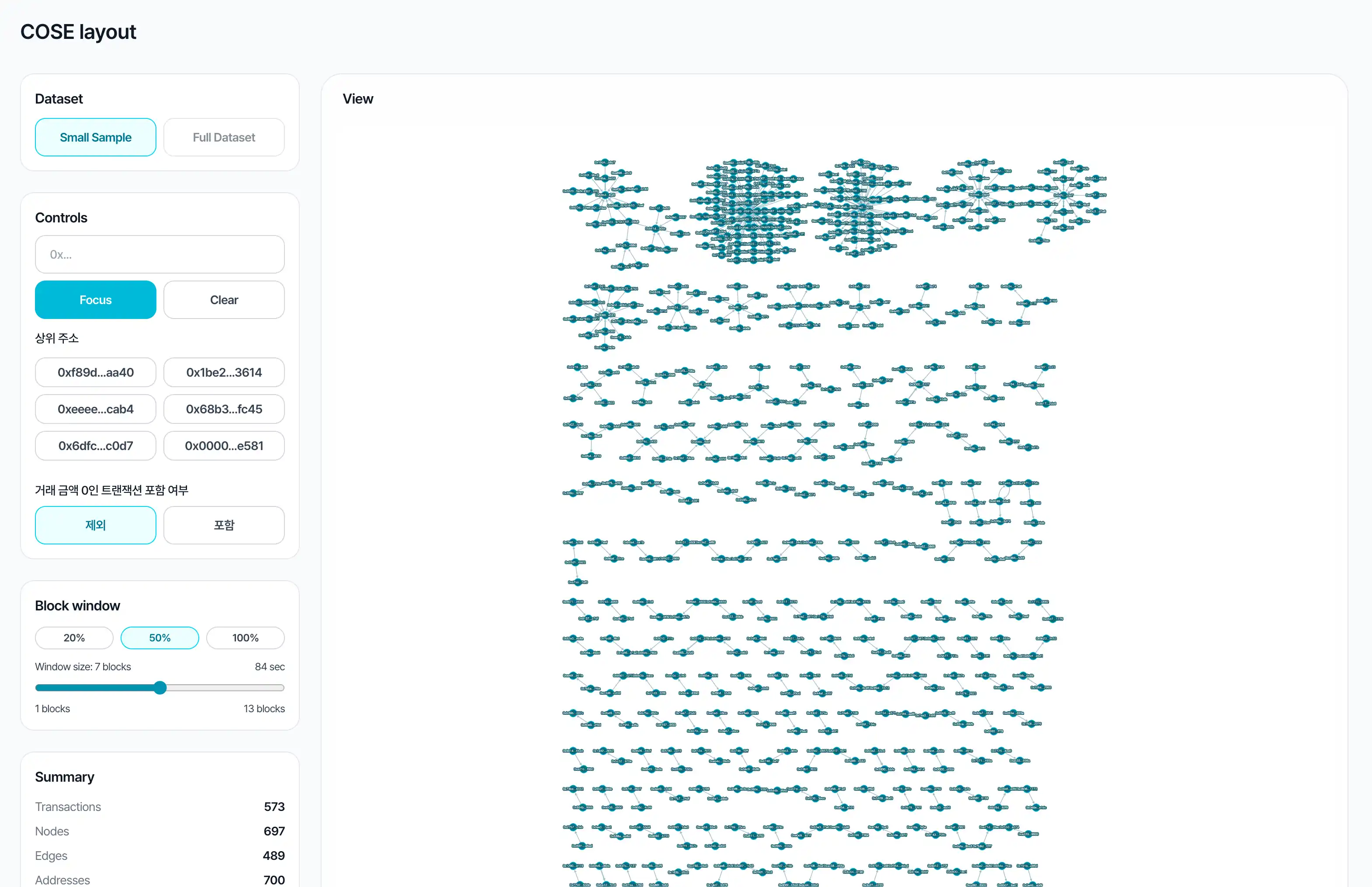Viewport: 1372px width, 887px height.
Task: Choose 포함 to include zero-value transactions
Action: click(223, 525)
